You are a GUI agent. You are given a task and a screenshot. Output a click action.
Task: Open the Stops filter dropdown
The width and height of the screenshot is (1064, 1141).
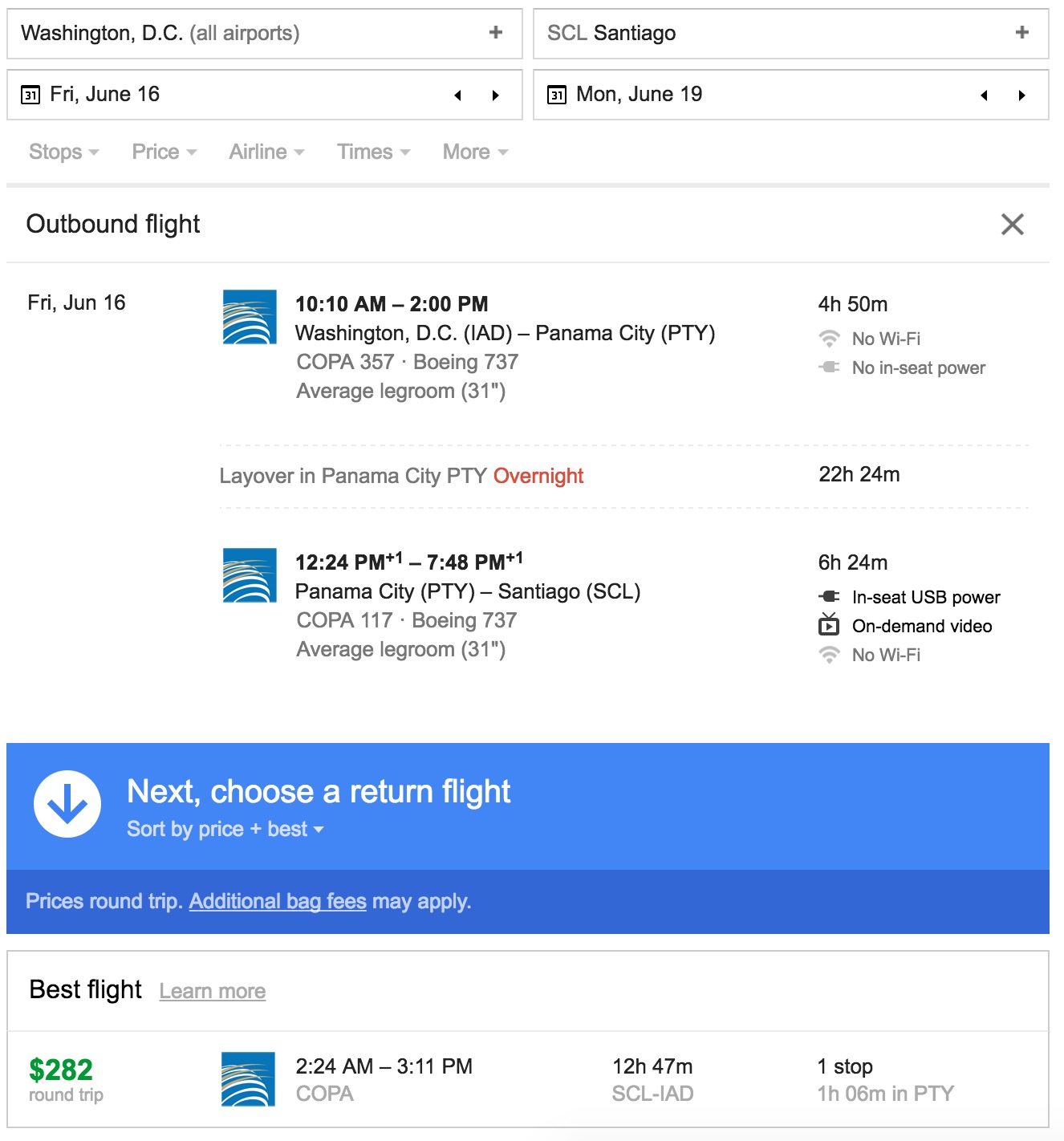pyautogui.click(x=63, y=152)
